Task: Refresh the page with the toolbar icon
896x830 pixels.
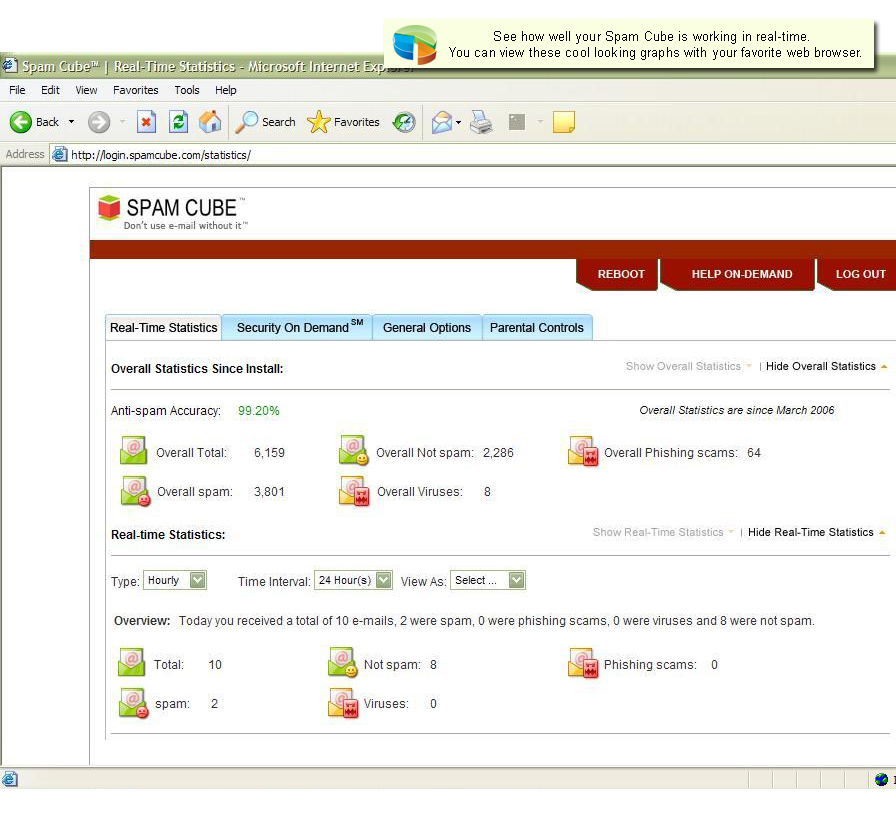Action: pos(179,121)
